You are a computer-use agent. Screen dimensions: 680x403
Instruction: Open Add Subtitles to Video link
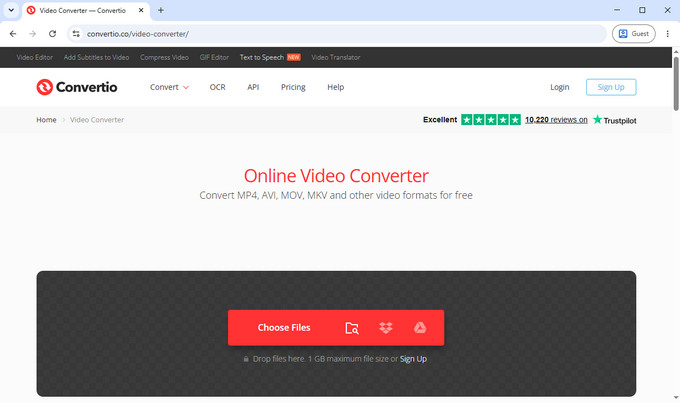96,57
